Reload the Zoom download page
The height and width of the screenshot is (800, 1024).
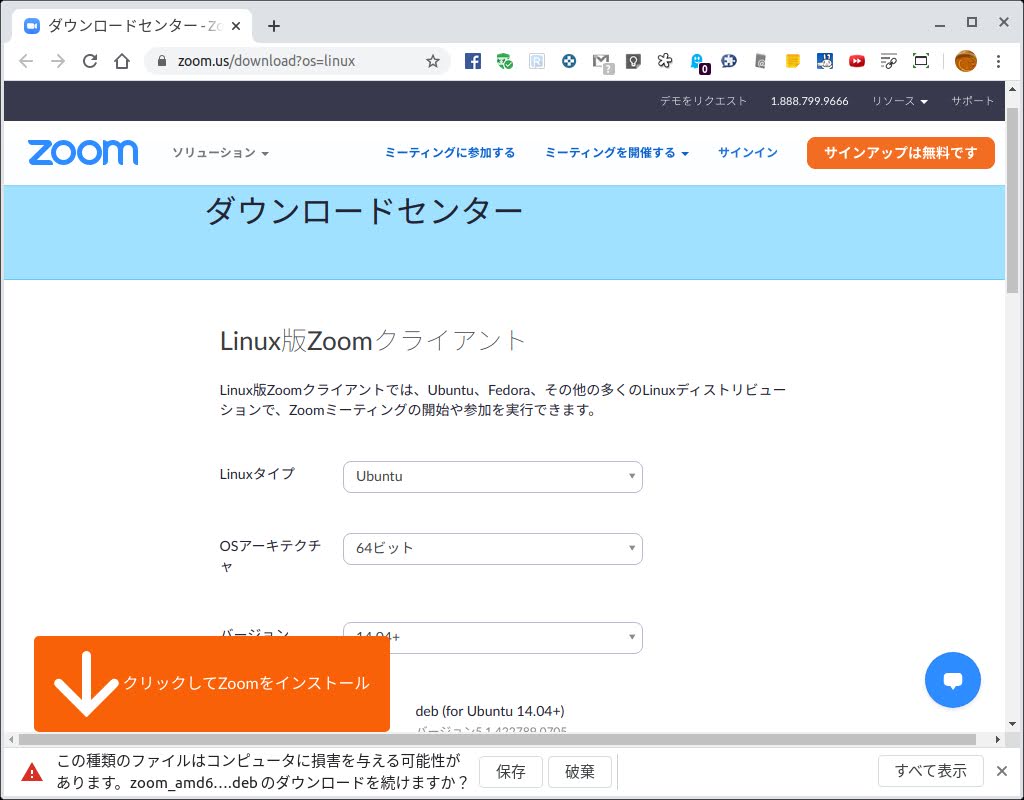(x=90, y=61)
